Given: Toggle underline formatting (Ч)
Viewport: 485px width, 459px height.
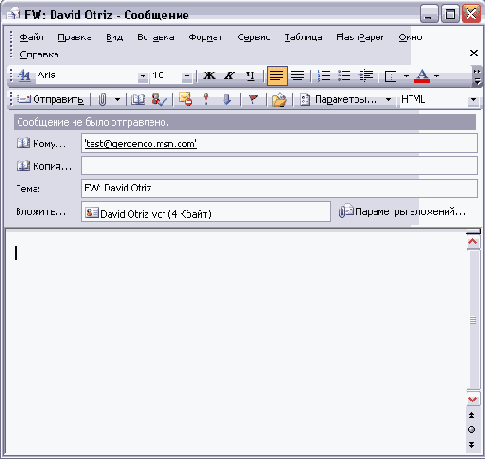Looking at the screenshot, I should click(x=250, y=76).
